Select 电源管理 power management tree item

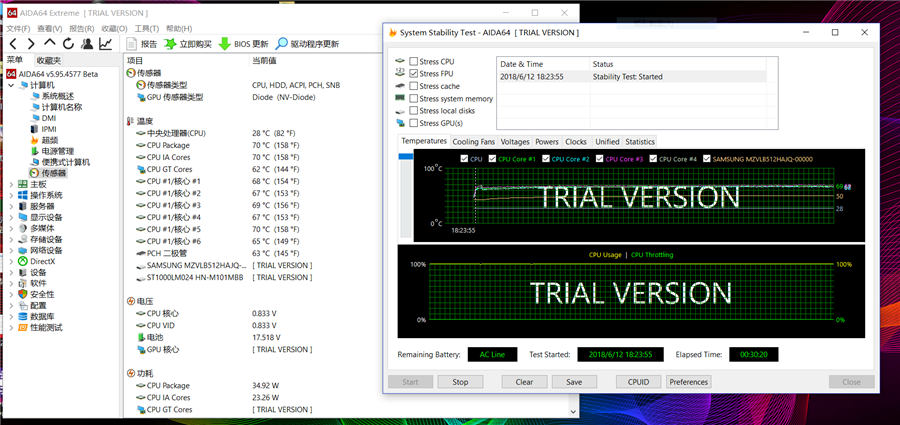[x=52, y=151]
